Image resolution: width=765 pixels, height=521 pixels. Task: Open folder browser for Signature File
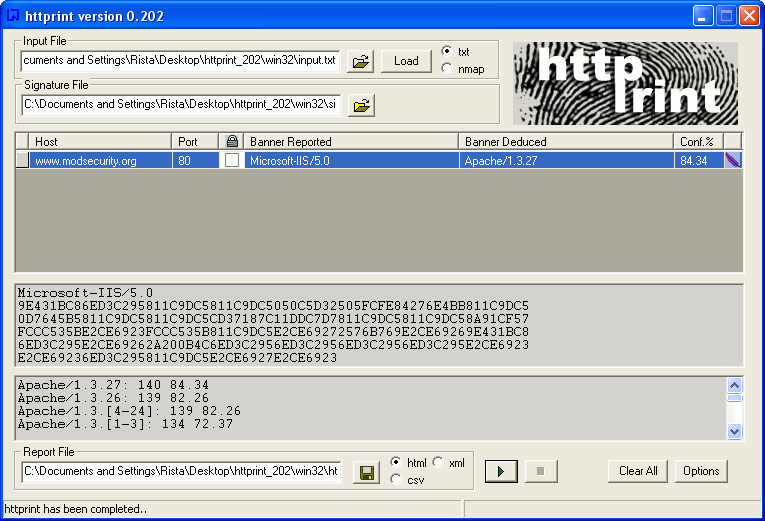361,105
